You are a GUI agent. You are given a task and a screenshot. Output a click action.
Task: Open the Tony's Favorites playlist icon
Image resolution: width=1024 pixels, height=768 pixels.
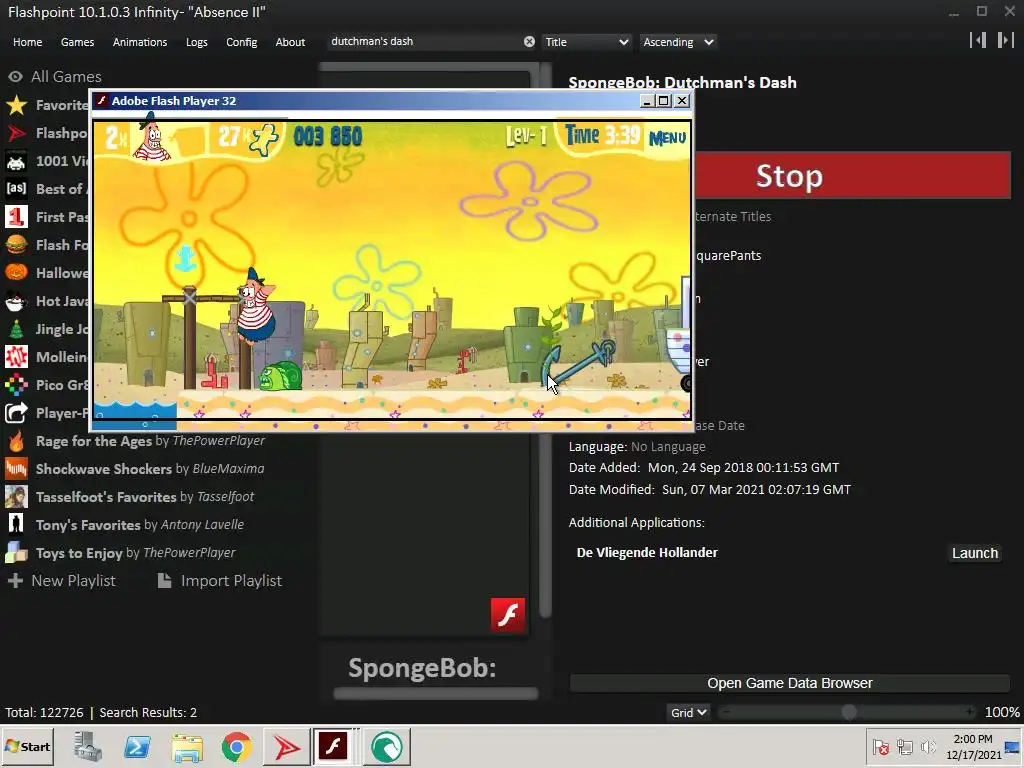[16, 524]
